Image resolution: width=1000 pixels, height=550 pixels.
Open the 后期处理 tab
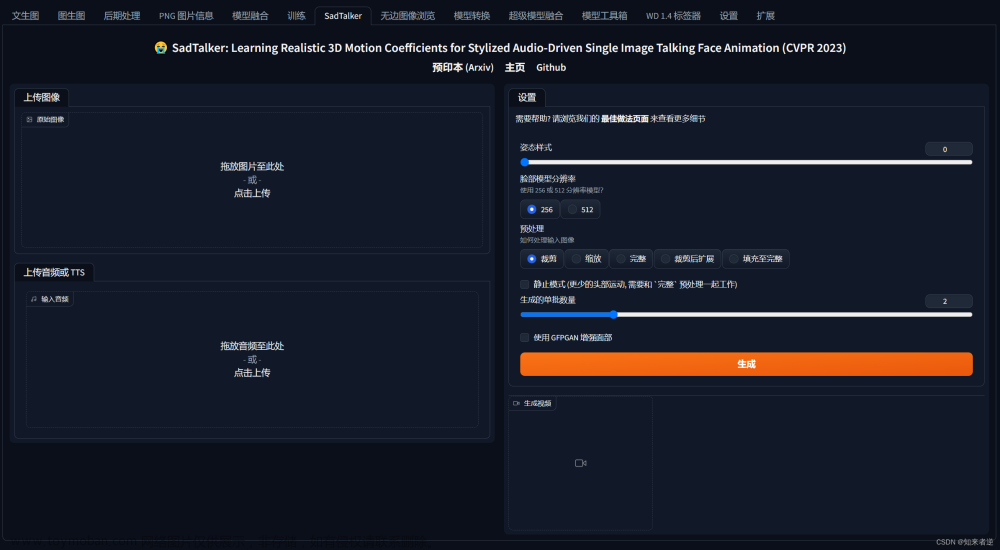point(122,15)
